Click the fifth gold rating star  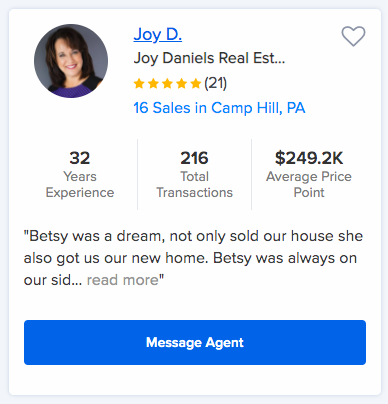click(196, 83)
